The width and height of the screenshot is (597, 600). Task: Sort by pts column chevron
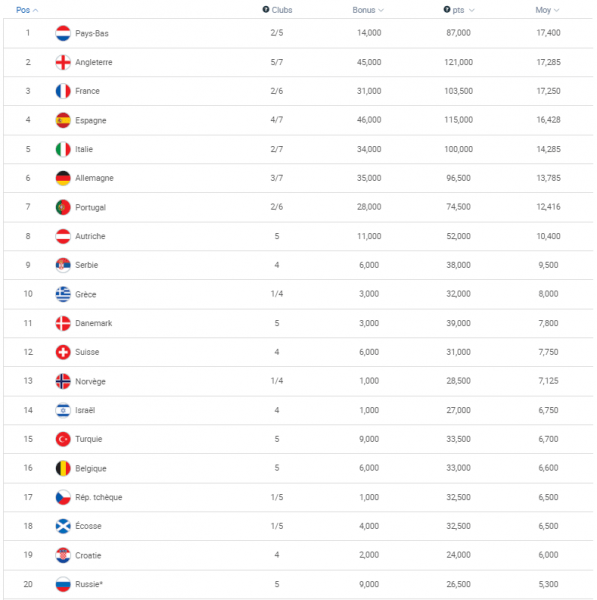471,10
